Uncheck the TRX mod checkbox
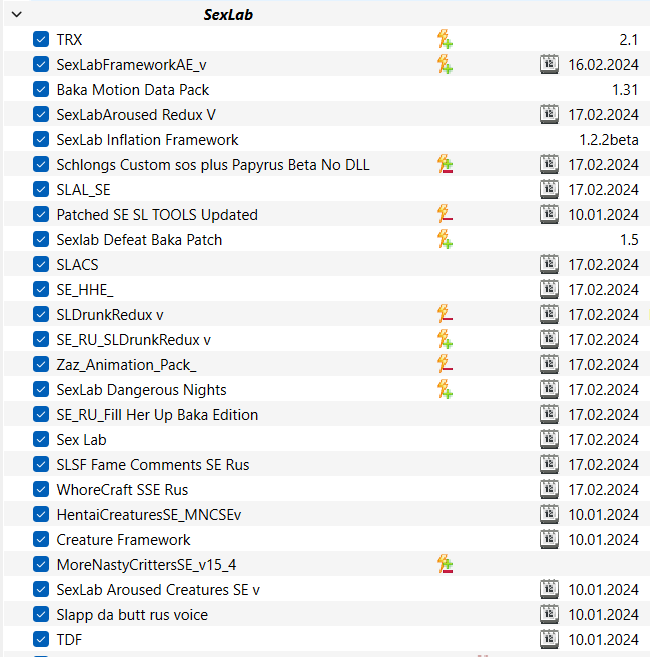The width and height of the screenshot is (650, 657). click(x=41, y=39)
